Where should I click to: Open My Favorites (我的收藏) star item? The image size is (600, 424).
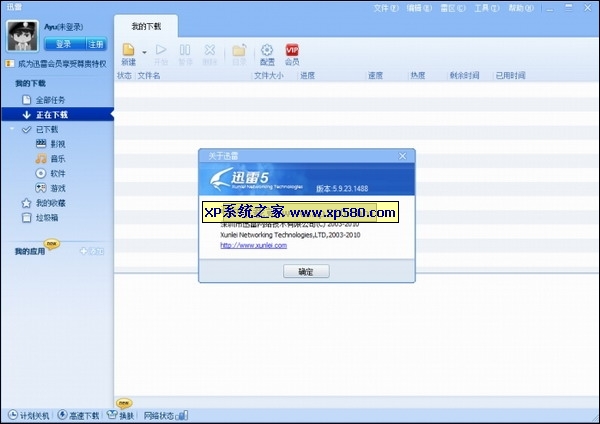tap(27, 203)
